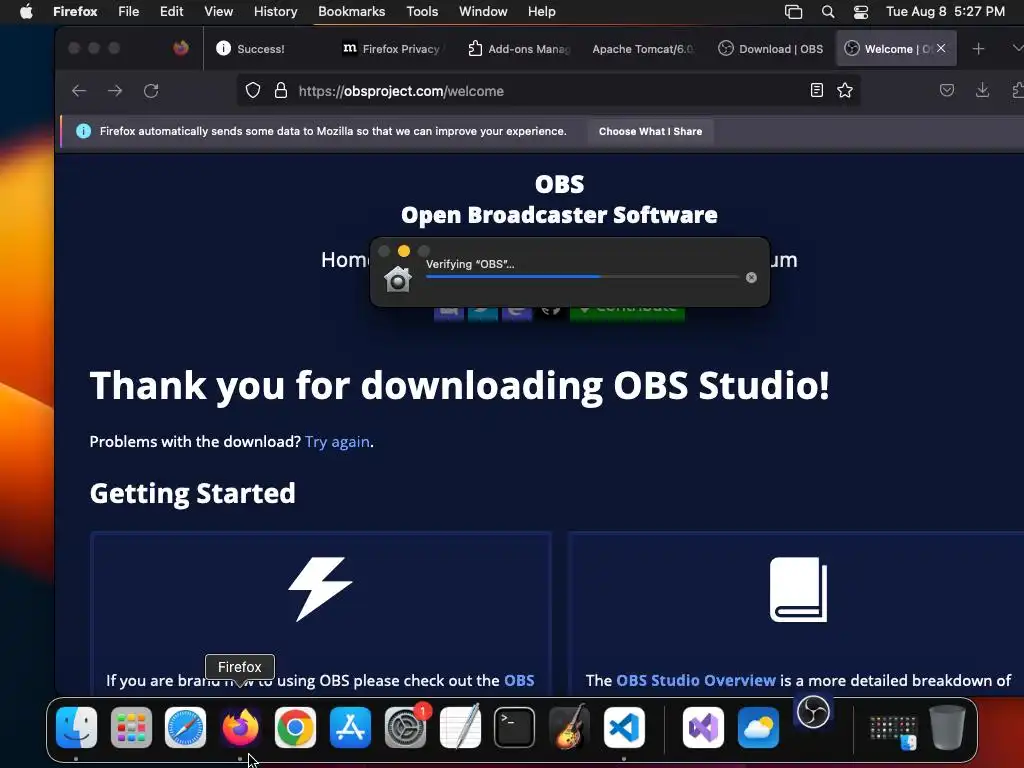Screen dimensions: 1024x768
Task: Open the Weather app in the Dock
Action: tap(758, 727)
